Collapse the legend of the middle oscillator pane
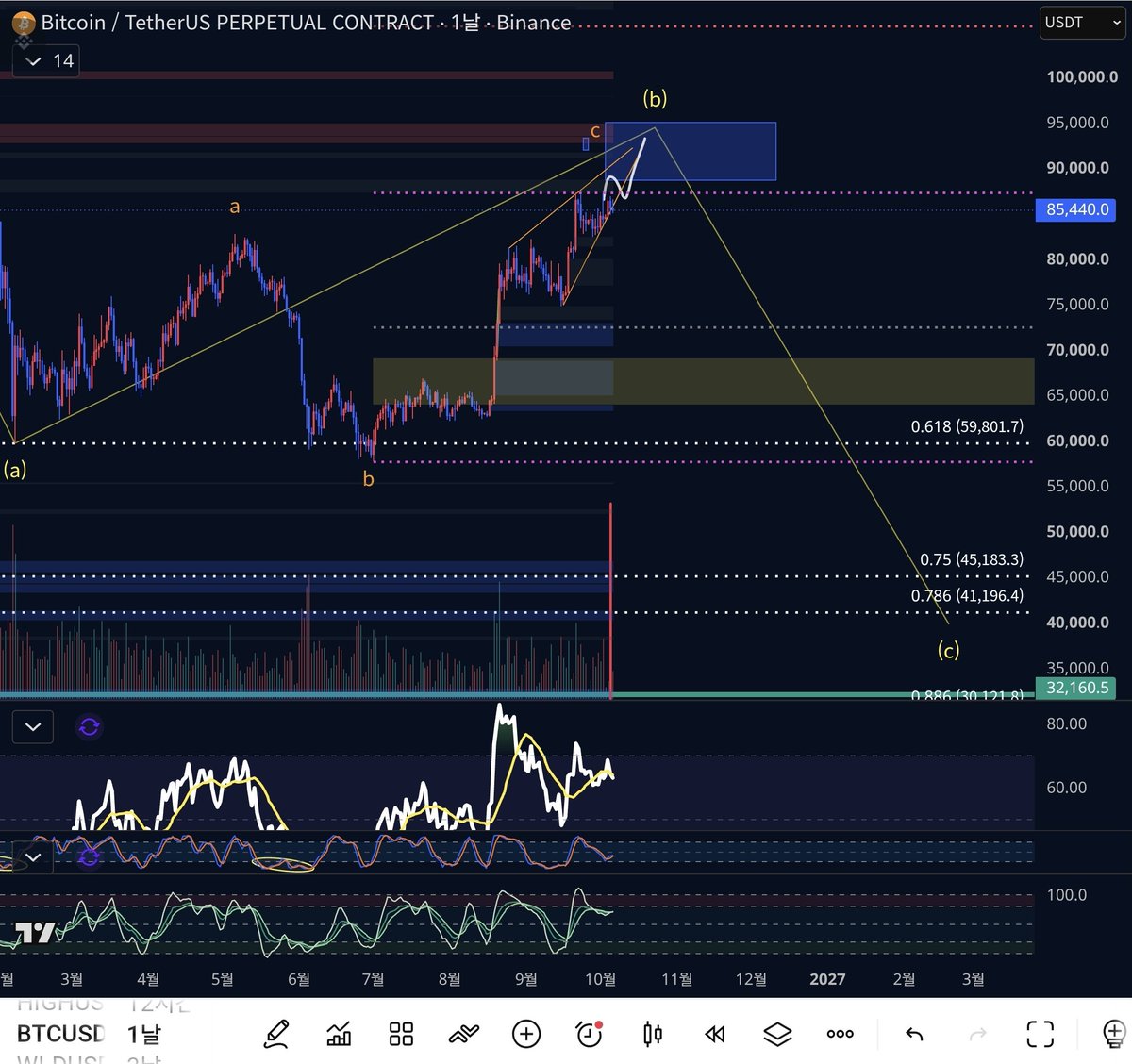 click(x=33, y=857)
